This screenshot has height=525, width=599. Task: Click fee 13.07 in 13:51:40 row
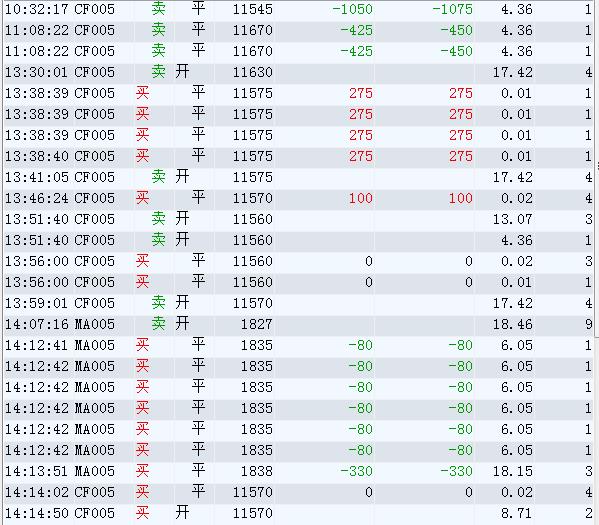(x=512, y=219)
